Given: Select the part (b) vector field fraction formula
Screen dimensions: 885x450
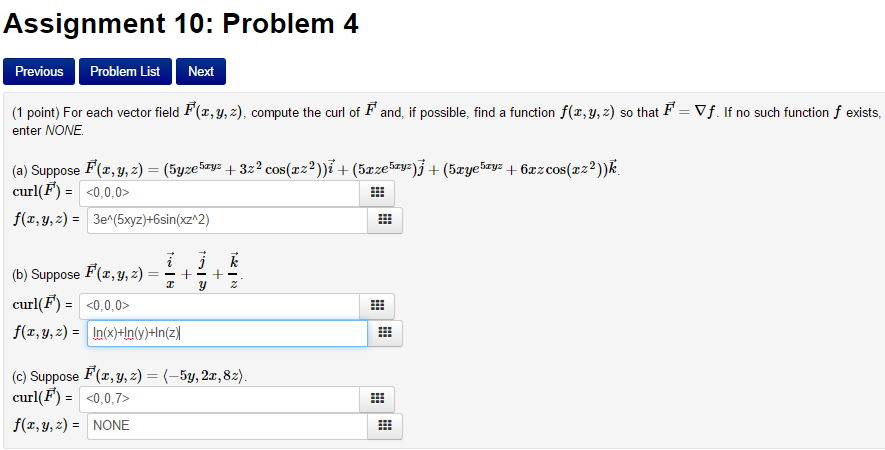Looking at the screenshot, I should click(x=164, y=271).
